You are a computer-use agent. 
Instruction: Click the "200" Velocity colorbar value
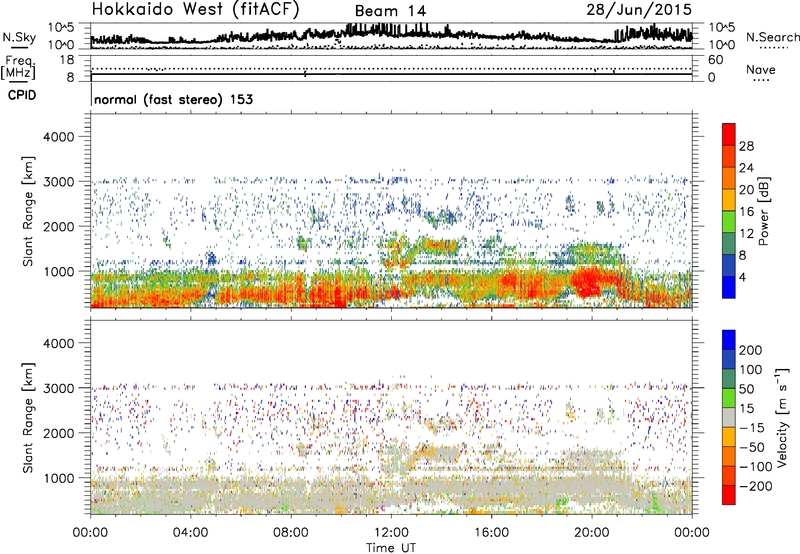click(751, 350)
